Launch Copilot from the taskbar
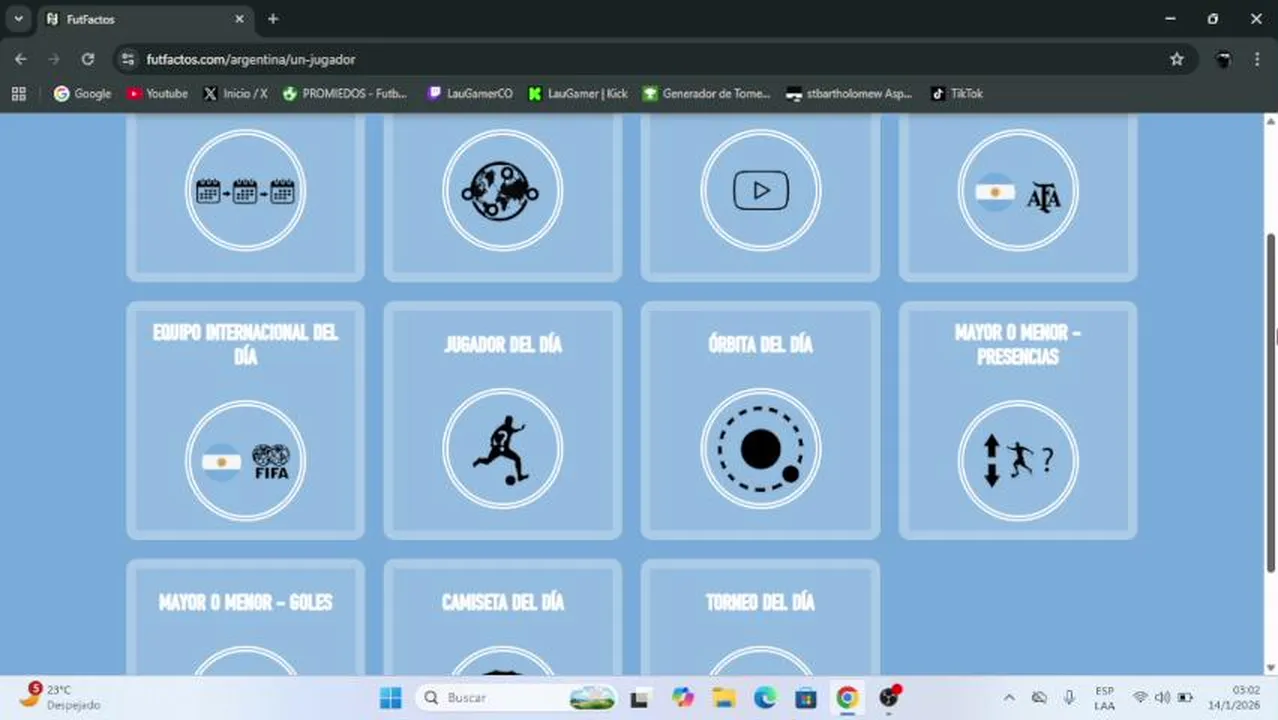 coord(682,697)
